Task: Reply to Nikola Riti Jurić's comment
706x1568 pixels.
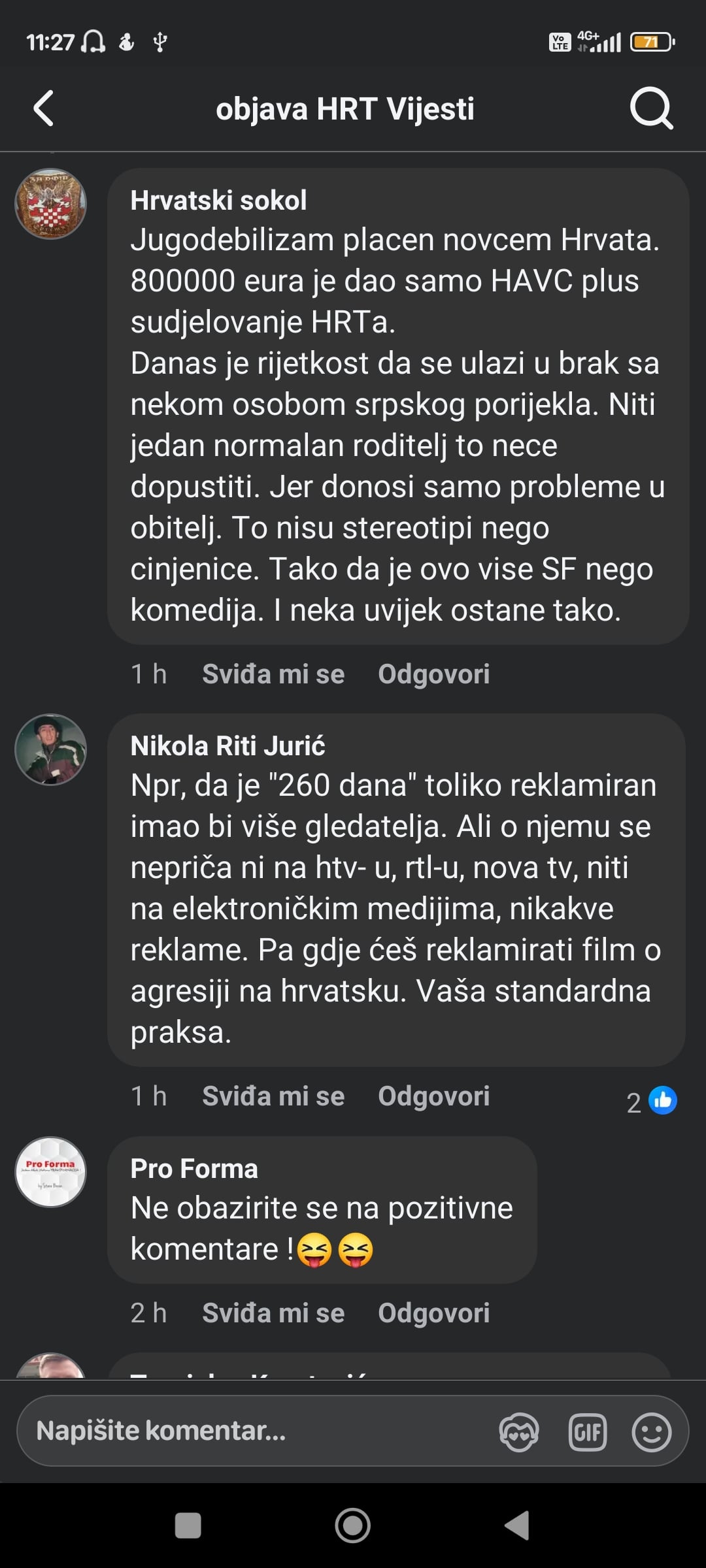Action: (433, 1096)
